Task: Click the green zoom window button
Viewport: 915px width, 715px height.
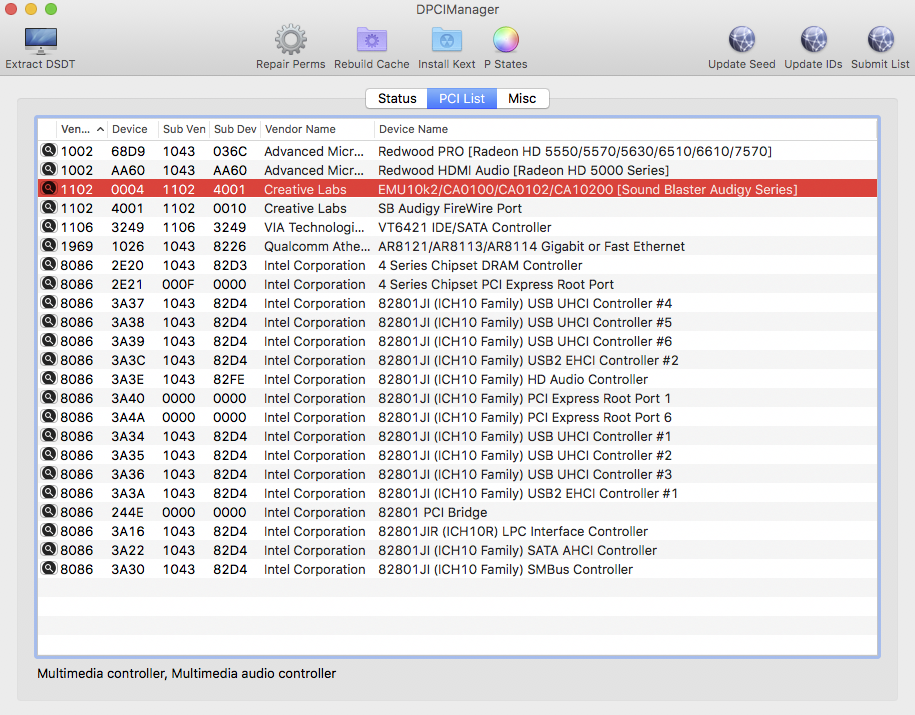Action: coord(51,9)
